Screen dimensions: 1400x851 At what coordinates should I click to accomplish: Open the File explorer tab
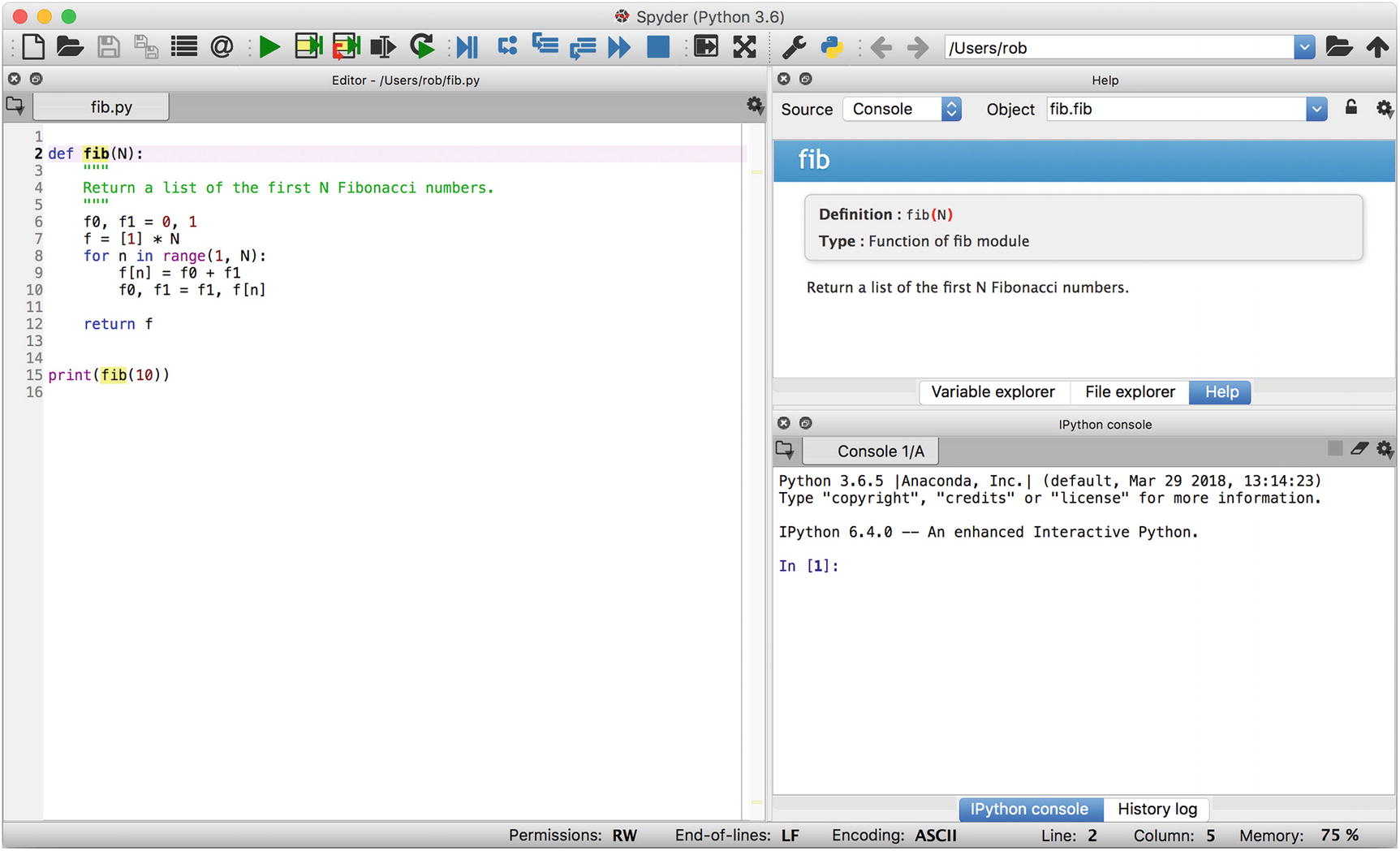tap(1129, 392)
